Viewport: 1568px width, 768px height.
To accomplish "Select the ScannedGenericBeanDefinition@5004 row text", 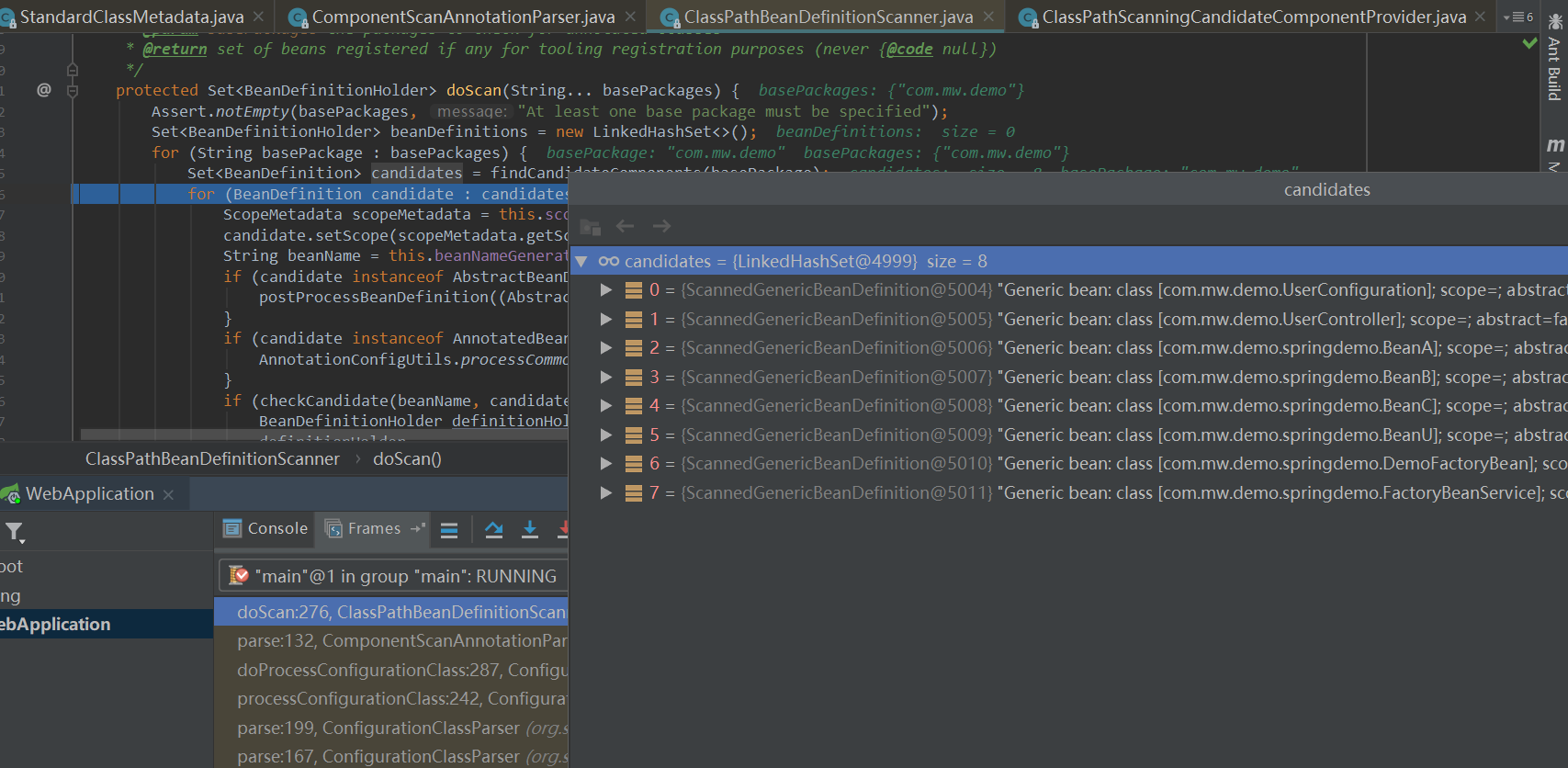I will click(x=837, y=290).
